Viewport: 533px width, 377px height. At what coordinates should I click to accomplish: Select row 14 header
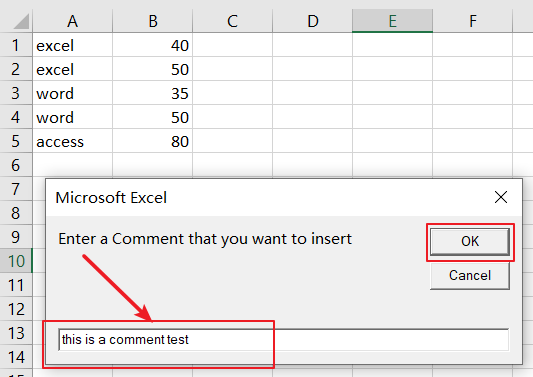click(x=16, y=357)
